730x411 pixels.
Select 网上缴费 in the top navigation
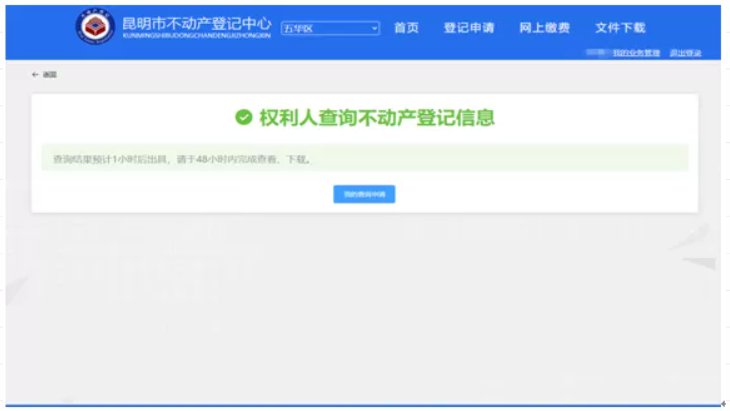click(545, 28)
